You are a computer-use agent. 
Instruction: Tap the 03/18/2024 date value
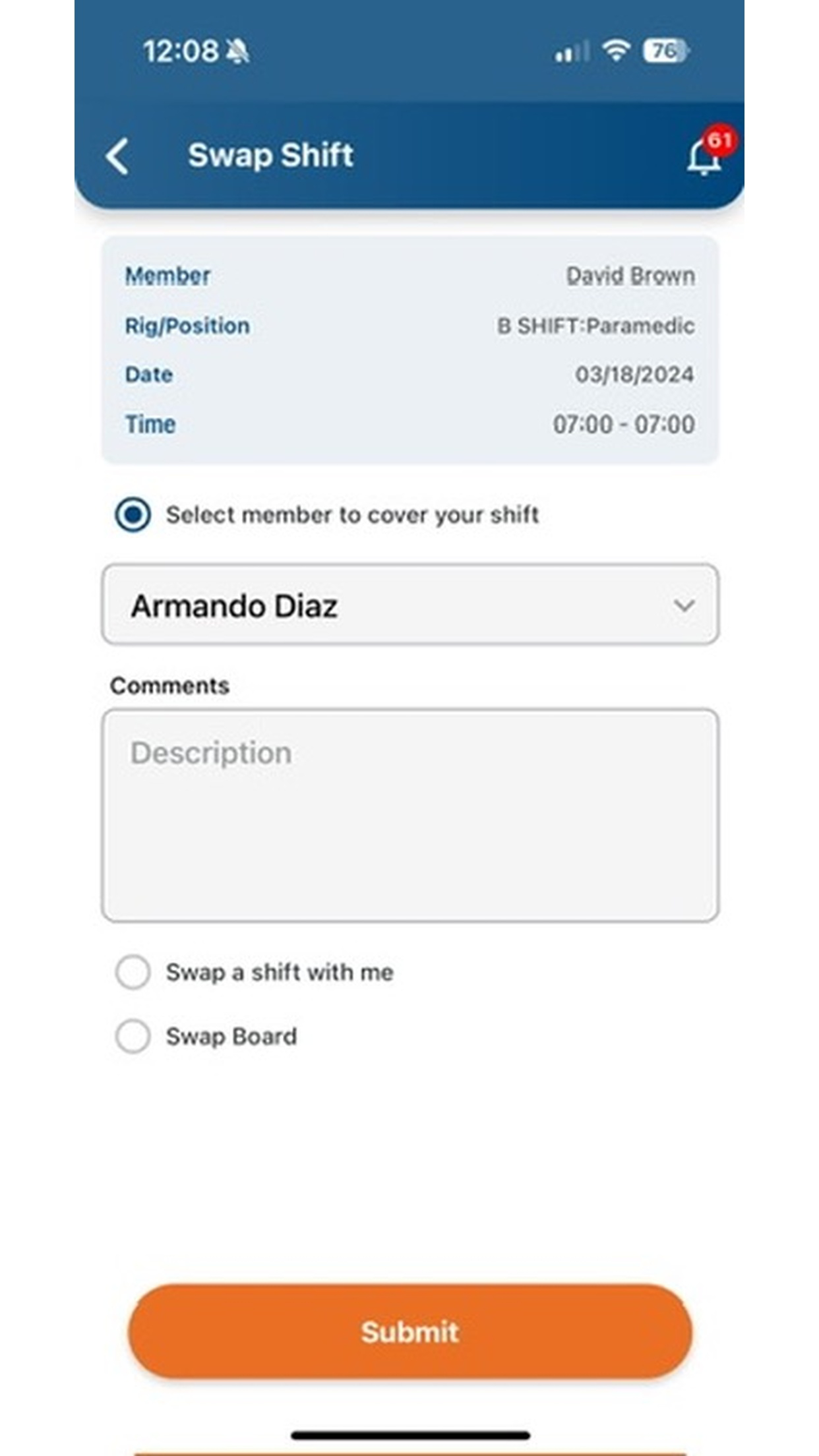tap(634, 375)
